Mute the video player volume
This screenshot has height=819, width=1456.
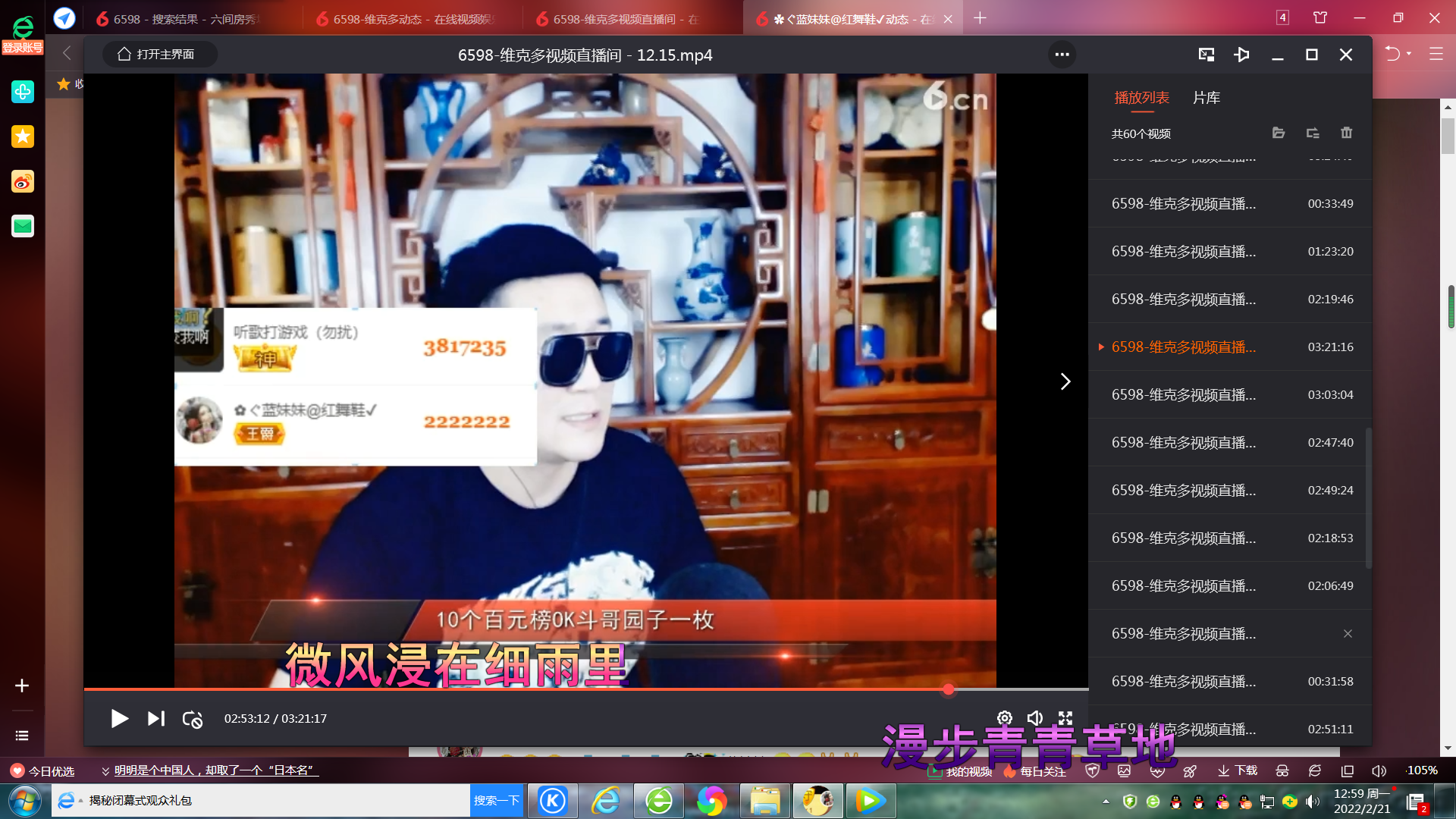[x=1035, y=718]
